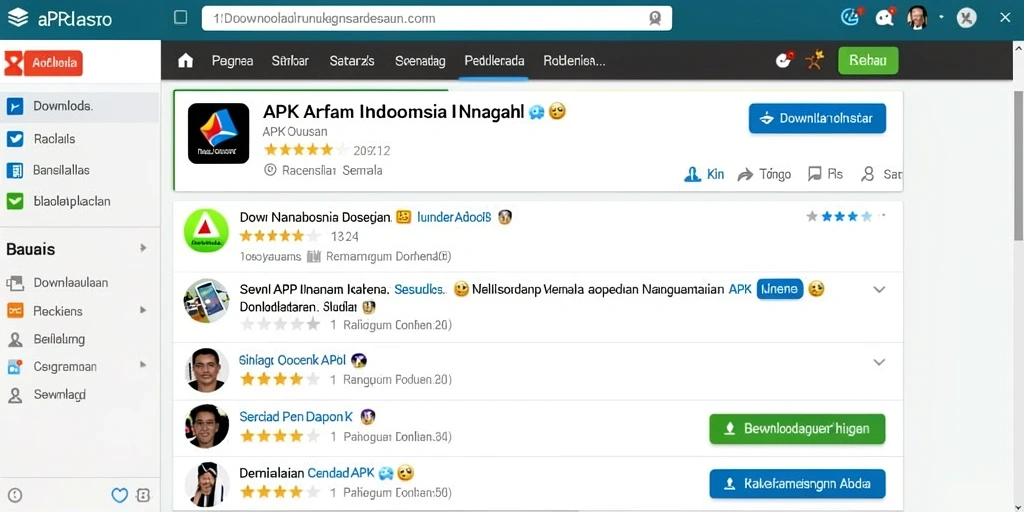Click the blue Kakefiameisngnn Abdia button
This screenshot has width=1024, height=512.
tap(797, 485)
